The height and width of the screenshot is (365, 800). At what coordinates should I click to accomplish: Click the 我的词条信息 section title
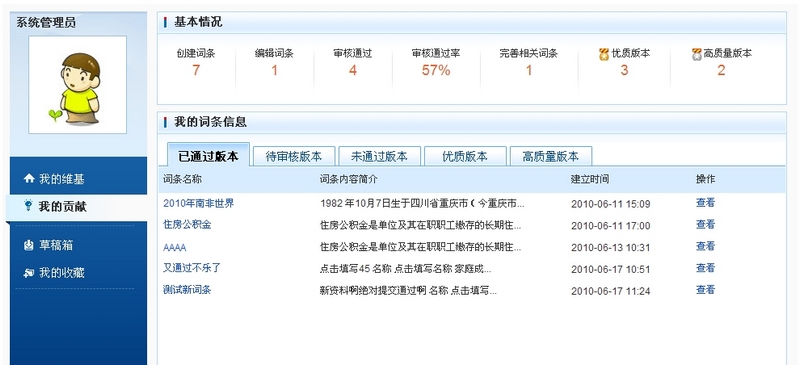click(210, 122)
